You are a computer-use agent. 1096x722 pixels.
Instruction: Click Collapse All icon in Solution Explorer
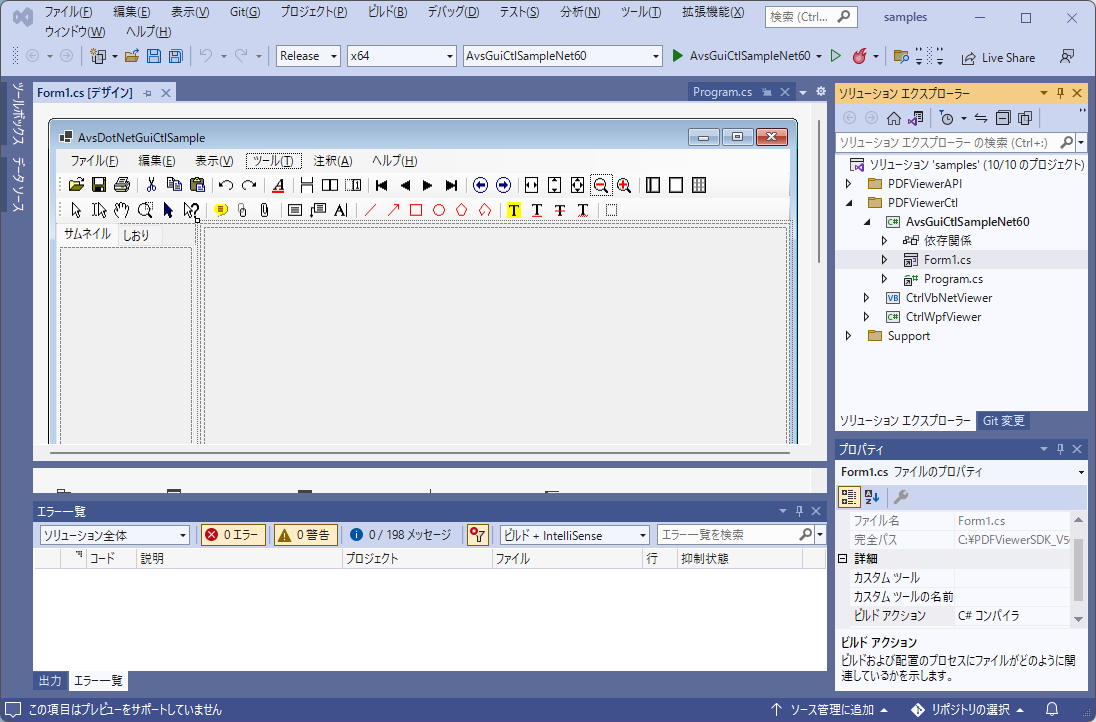[x=1003, y=118]
